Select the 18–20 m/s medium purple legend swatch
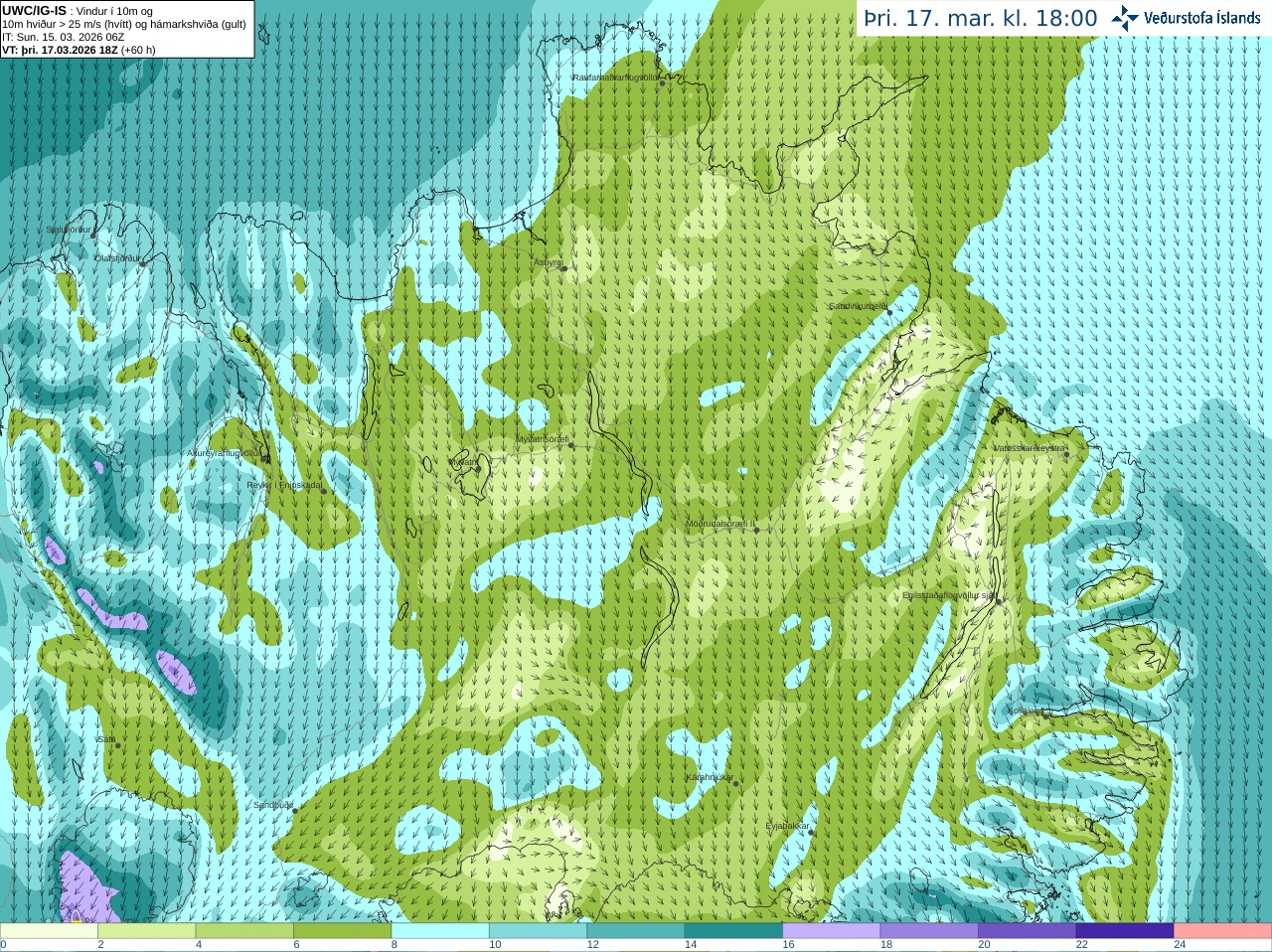The width and height of the screenshot is (1272, 952). pos(929,931)
